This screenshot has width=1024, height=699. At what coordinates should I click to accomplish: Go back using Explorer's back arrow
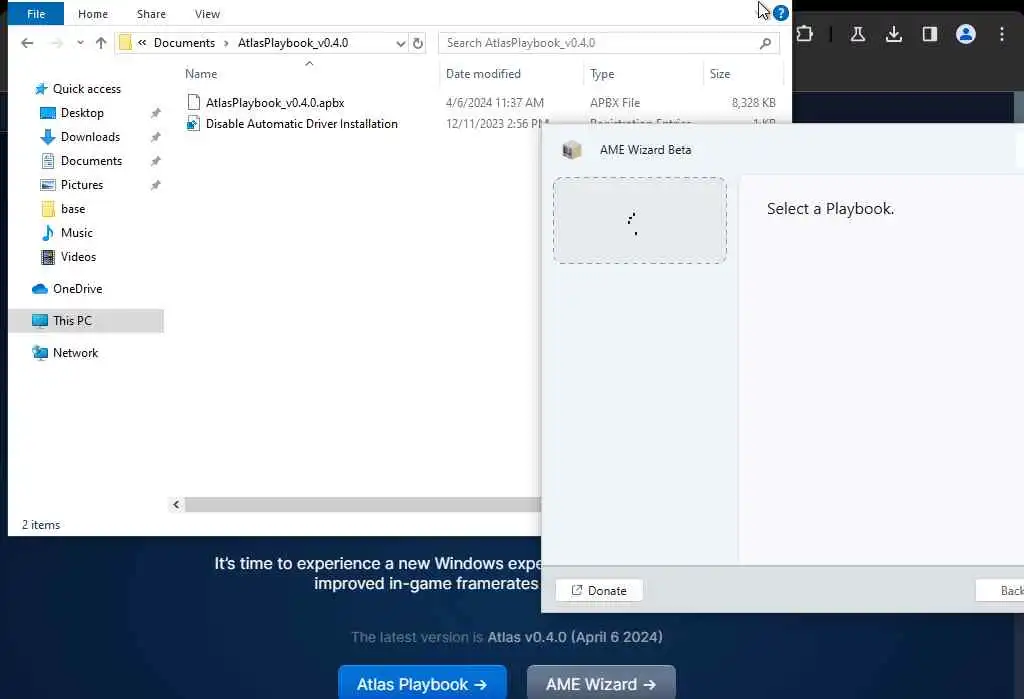pyautogui.click(x=27, y=43)
